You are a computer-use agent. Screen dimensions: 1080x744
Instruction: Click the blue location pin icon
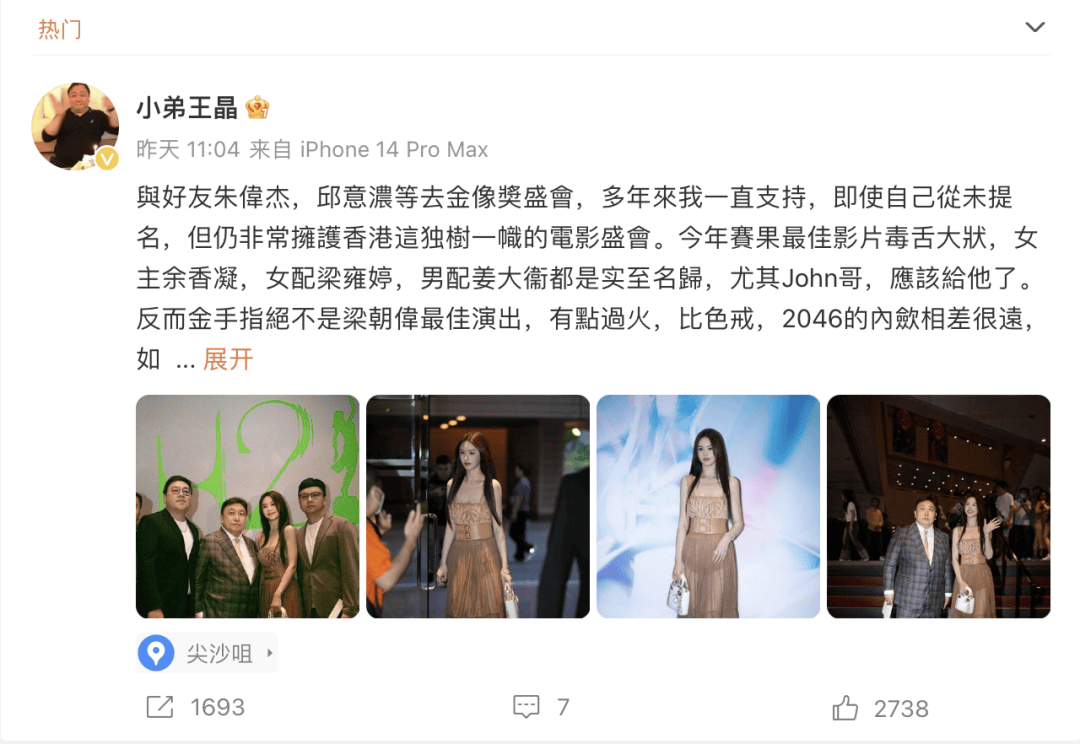point(156,652)
